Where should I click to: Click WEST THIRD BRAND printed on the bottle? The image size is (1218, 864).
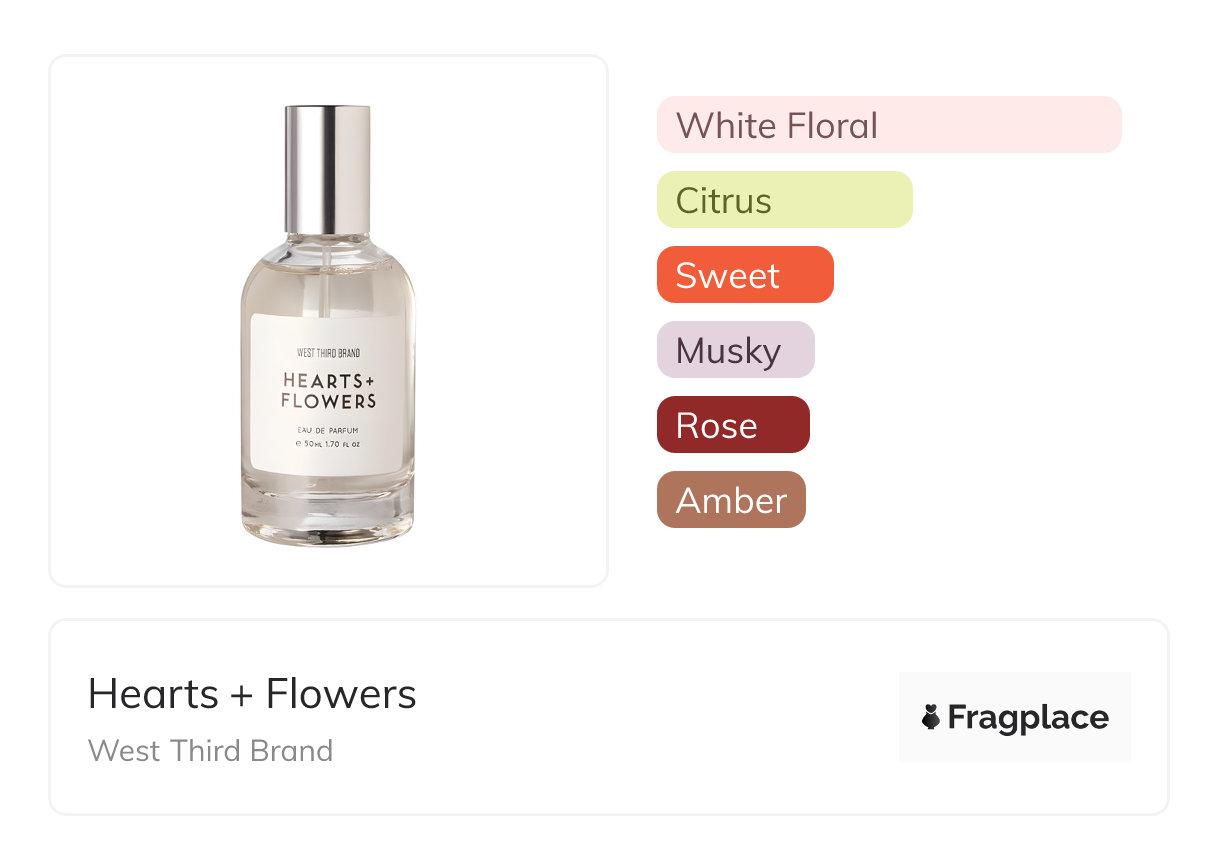coord(328,353)
